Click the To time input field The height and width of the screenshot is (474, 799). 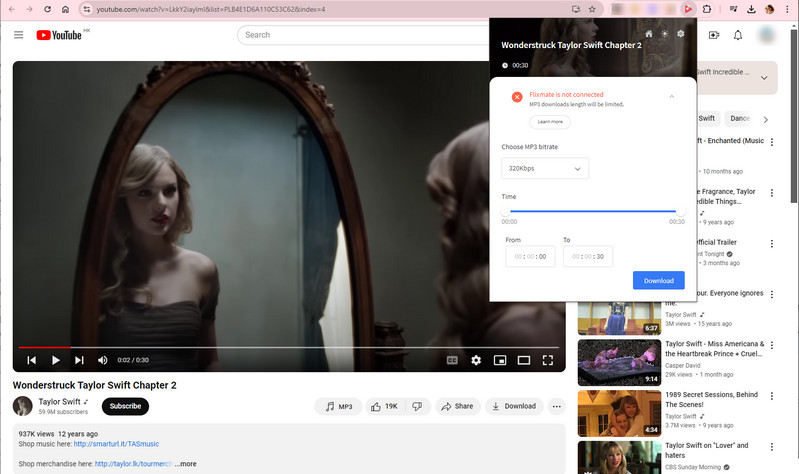(588, 256)
